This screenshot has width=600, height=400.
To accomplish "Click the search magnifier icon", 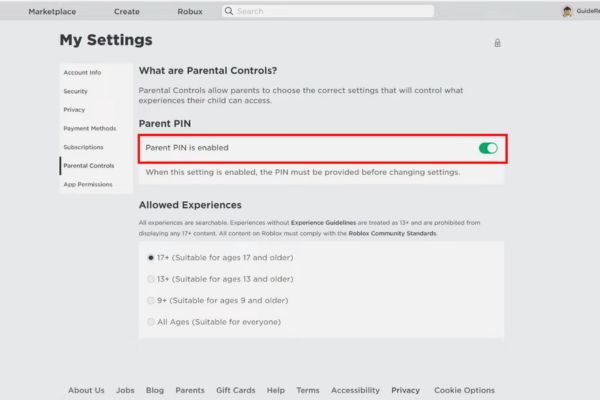I will [229, 11].
